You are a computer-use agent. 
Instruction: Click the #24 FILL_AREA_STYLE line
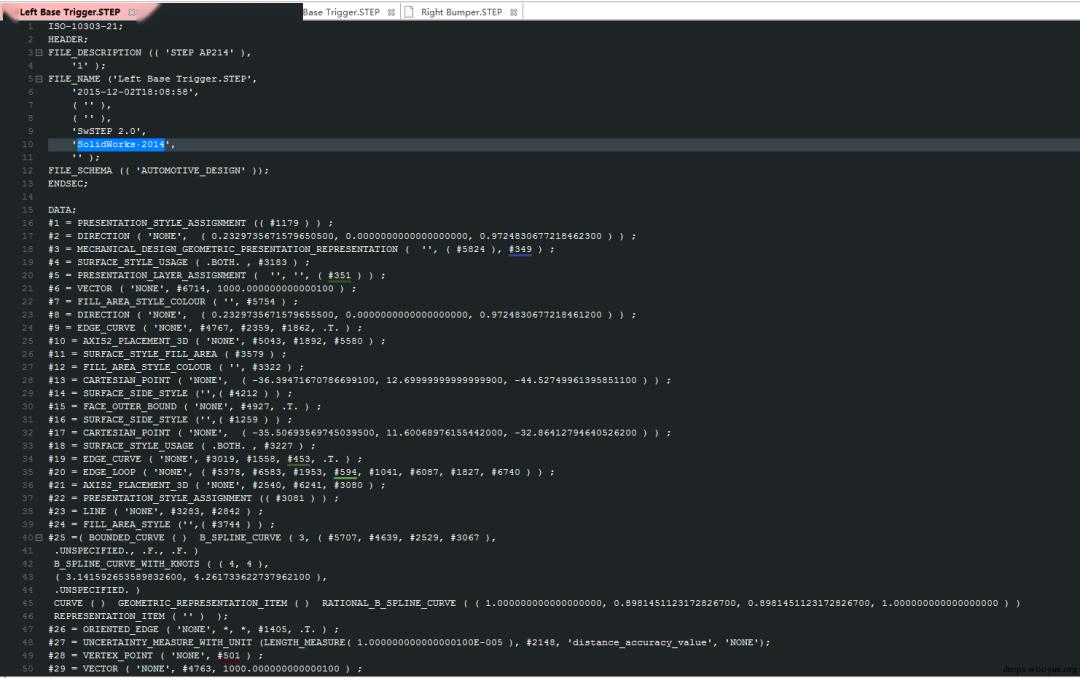161,524
